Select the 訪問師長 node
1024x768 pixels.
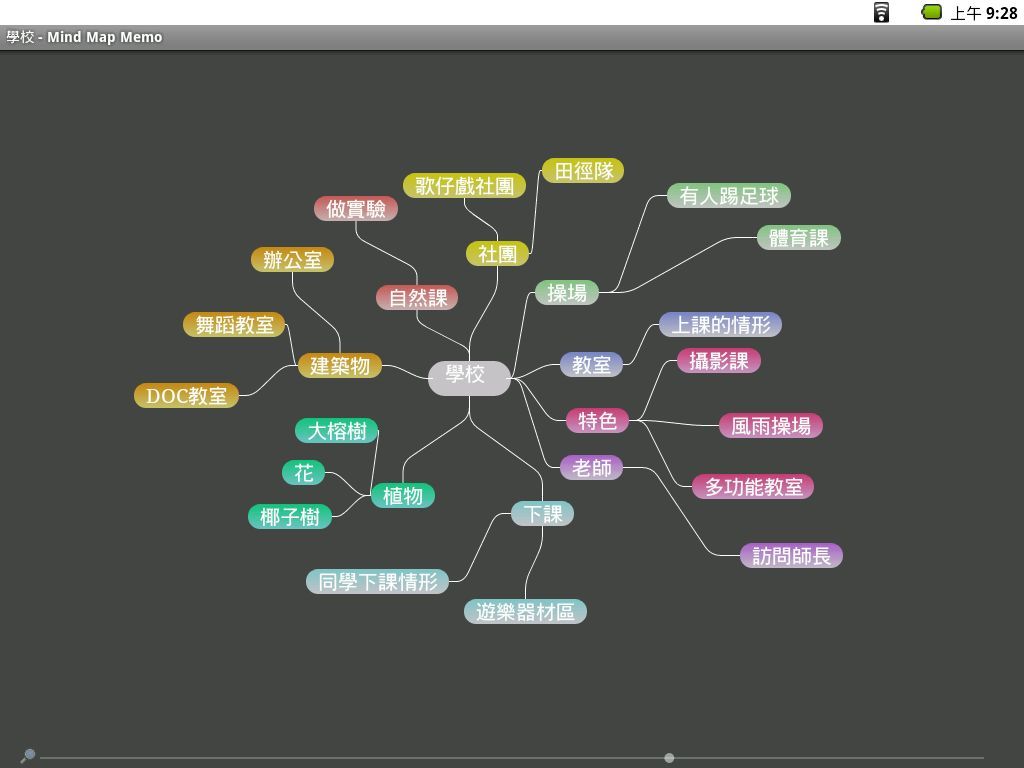(x=791, y=556)
